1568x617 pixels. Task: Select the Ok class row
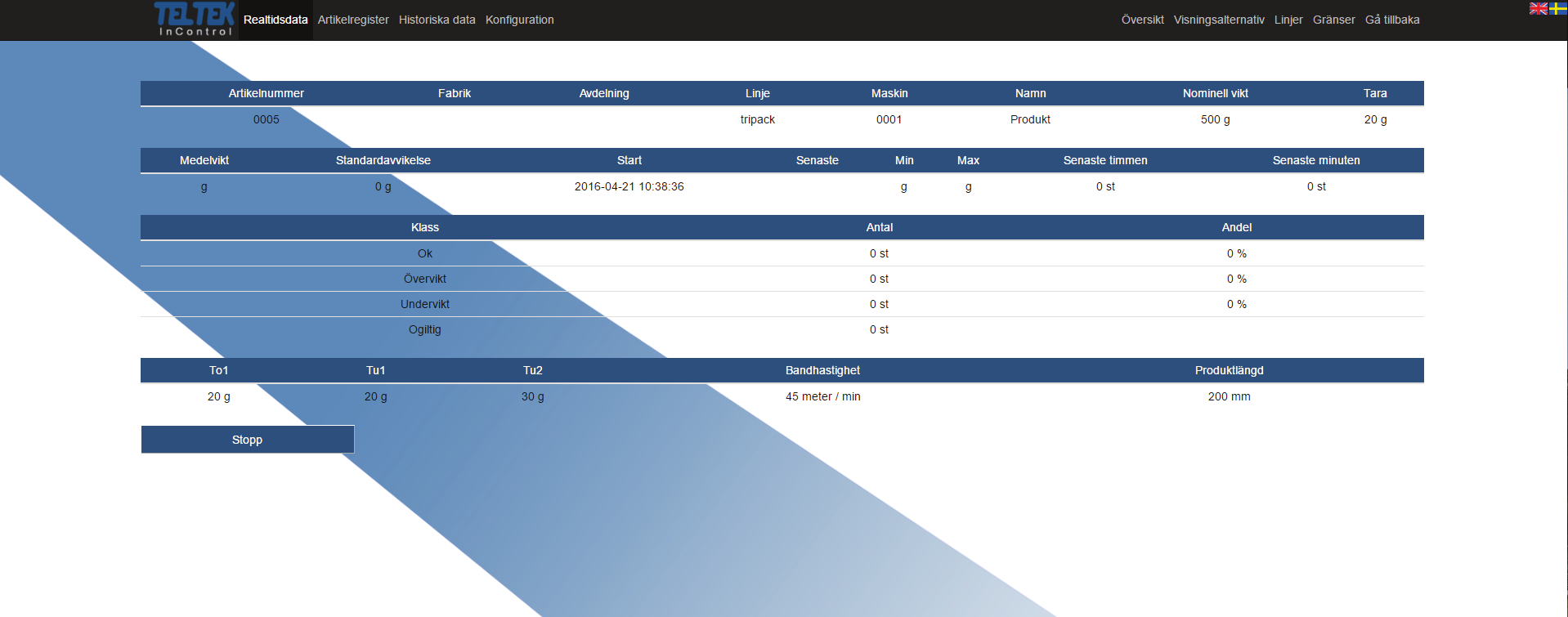(x=782, y=253)
